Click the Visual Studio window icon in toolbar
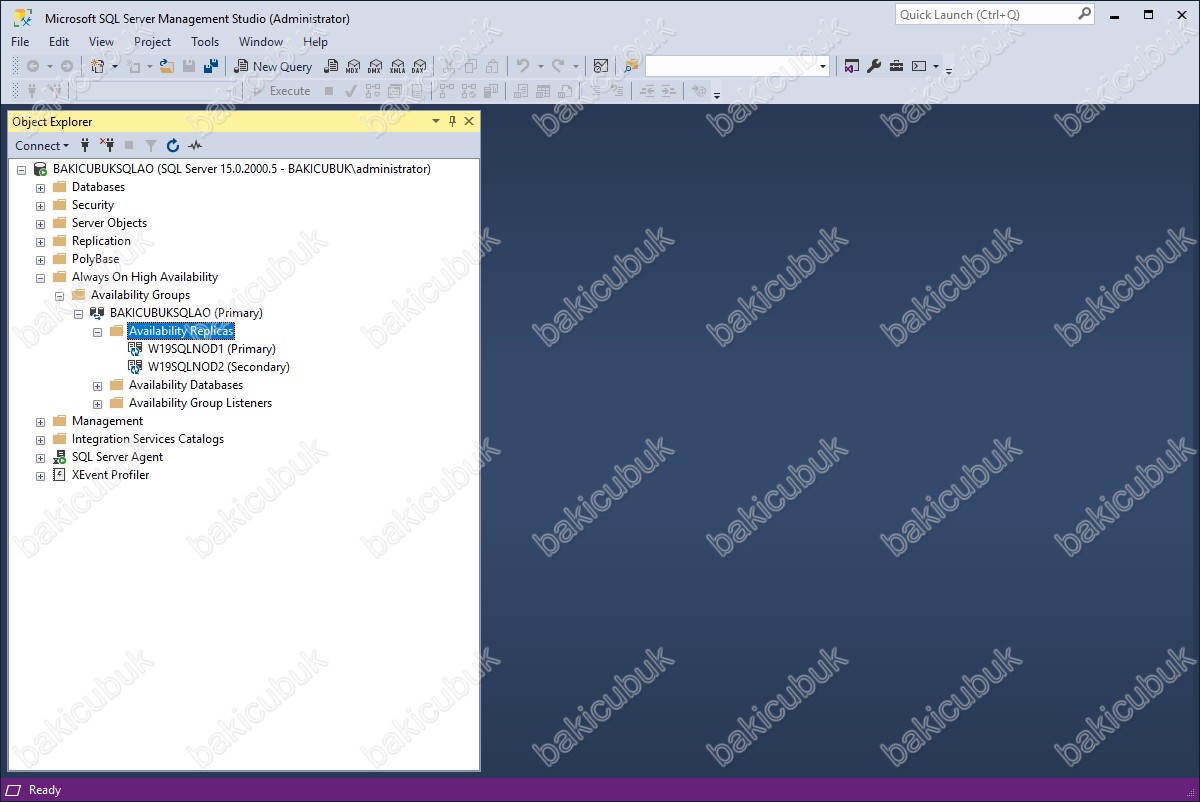The height and width of the screenshot is (802, 1200). click(x=851, y=66)
